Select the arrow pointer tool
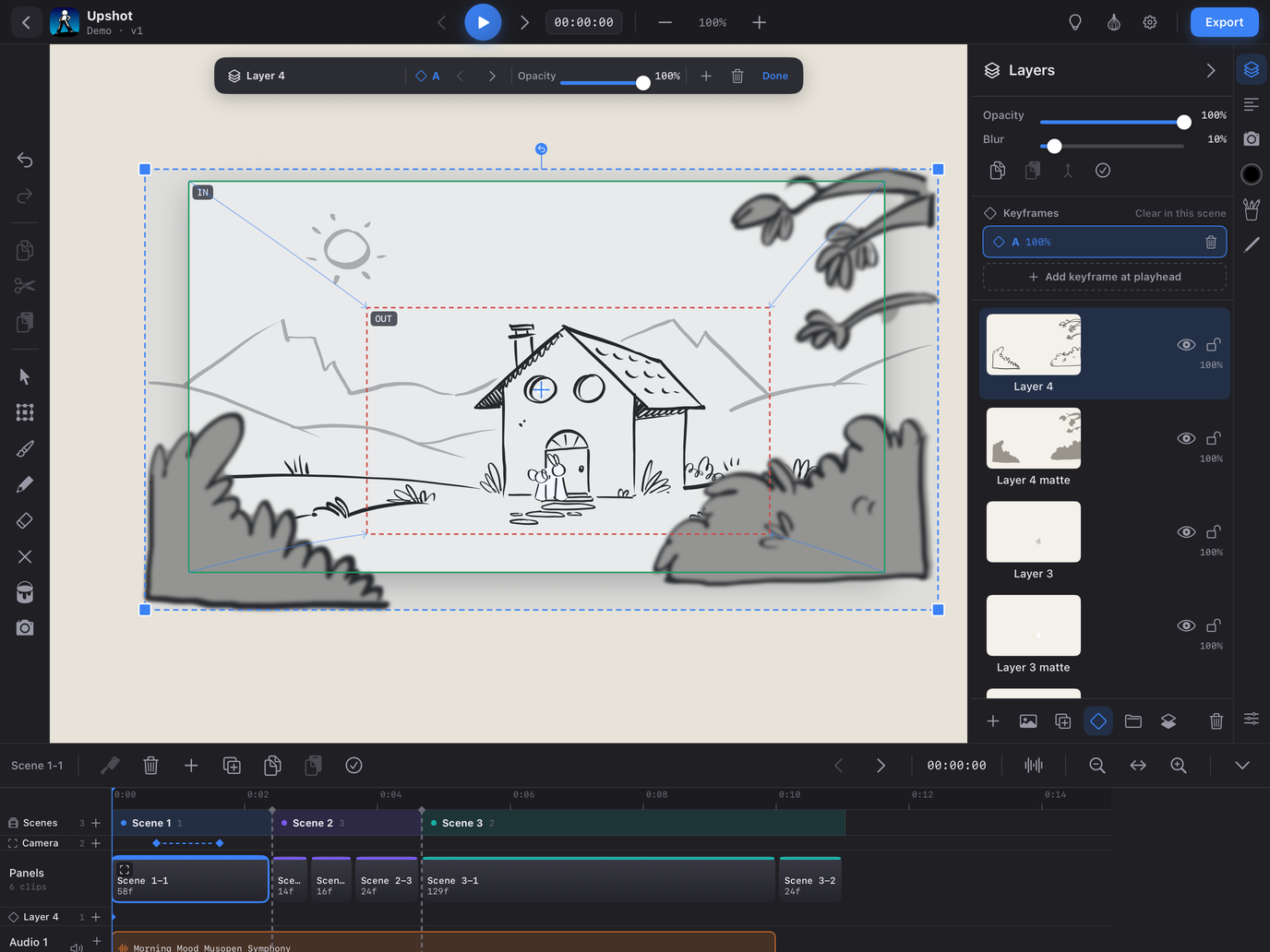 click(x=25, y=376)
